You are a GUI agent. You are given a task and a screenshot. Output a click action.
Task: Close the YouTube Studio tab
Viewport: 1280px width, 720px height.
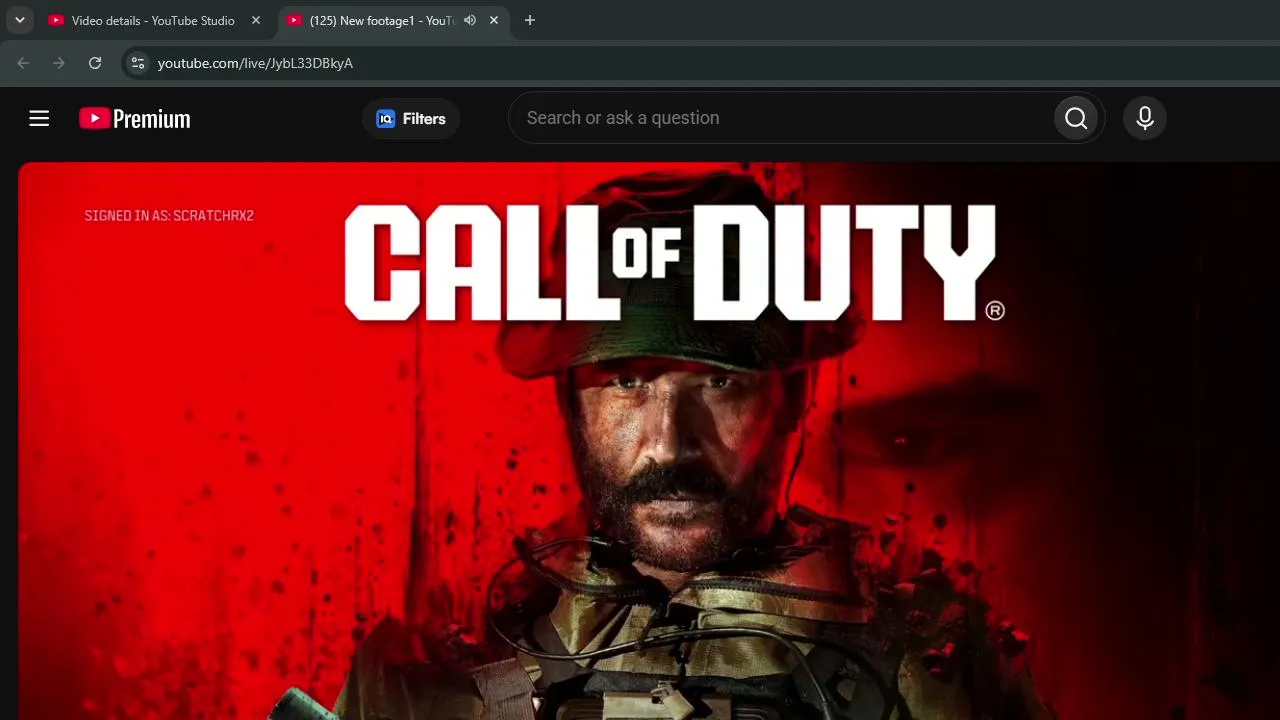click(x=256, y=20)
